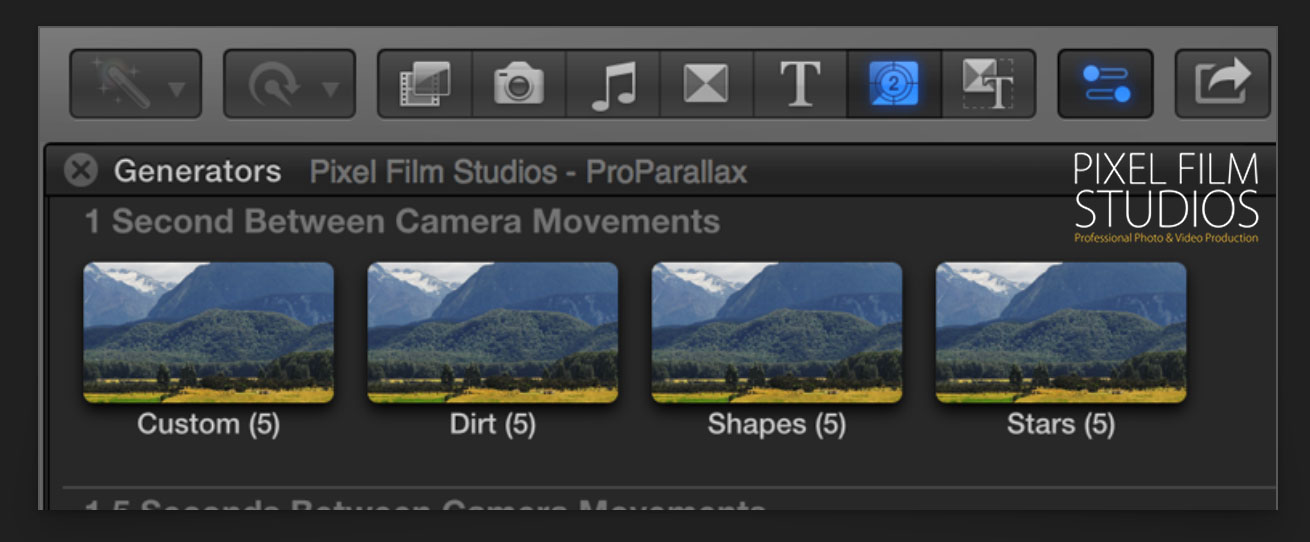Open the Retime speed dropdown
The image size is (1310, 542).
(x=288, y=84)
